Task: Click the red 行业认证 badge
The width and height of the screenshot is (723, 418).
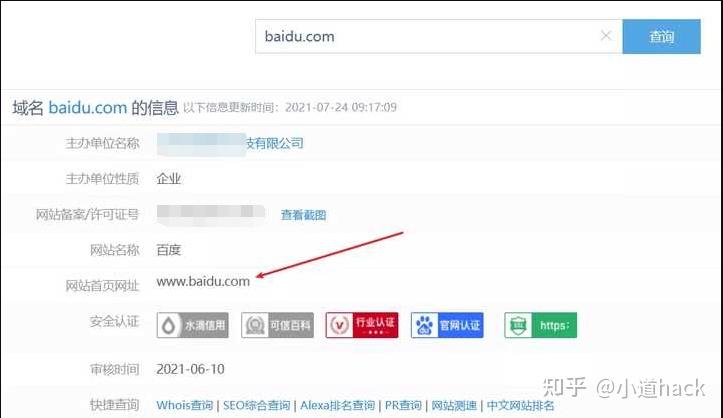Action: (362, 325)
